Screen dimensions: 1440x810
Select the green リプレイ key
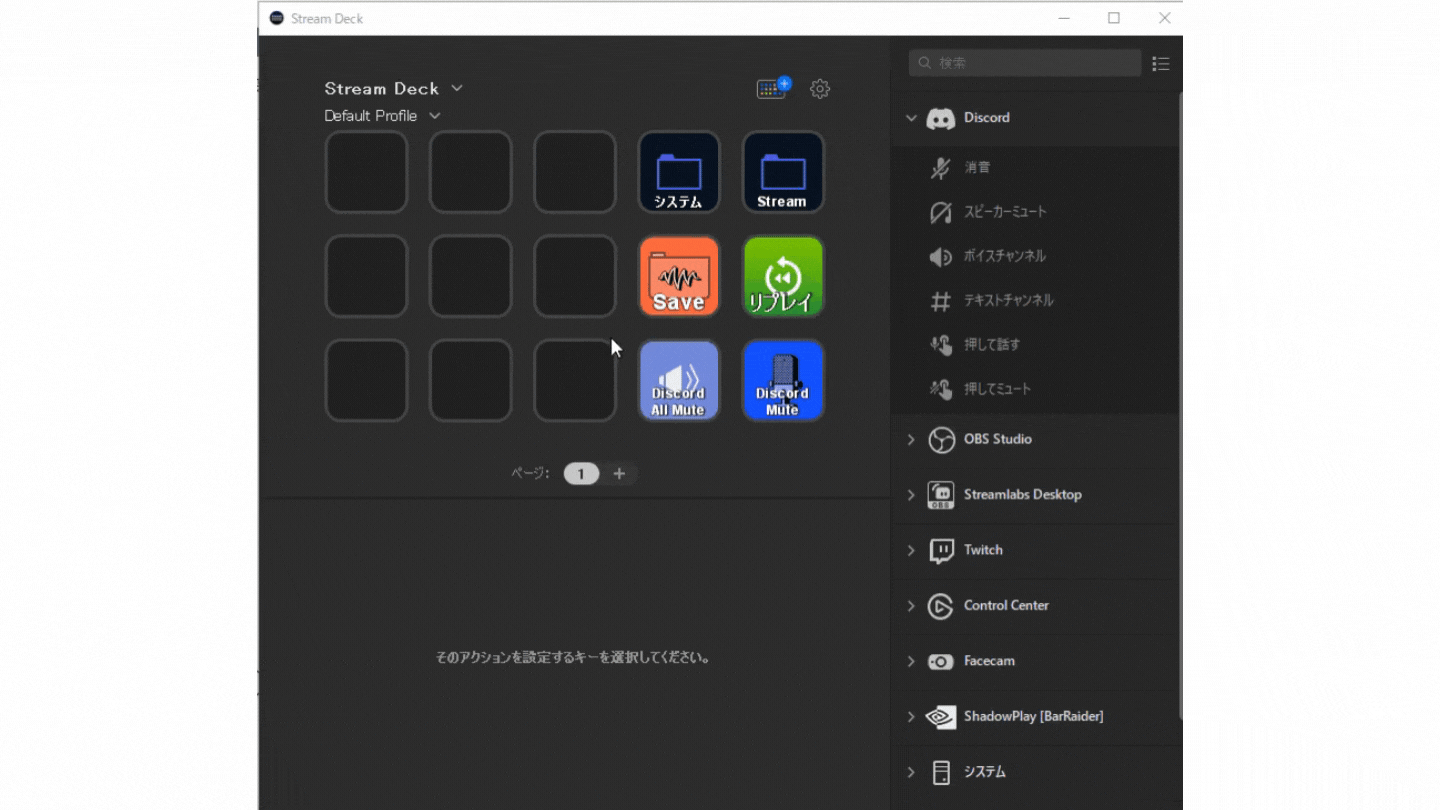(x=783, y=276)
